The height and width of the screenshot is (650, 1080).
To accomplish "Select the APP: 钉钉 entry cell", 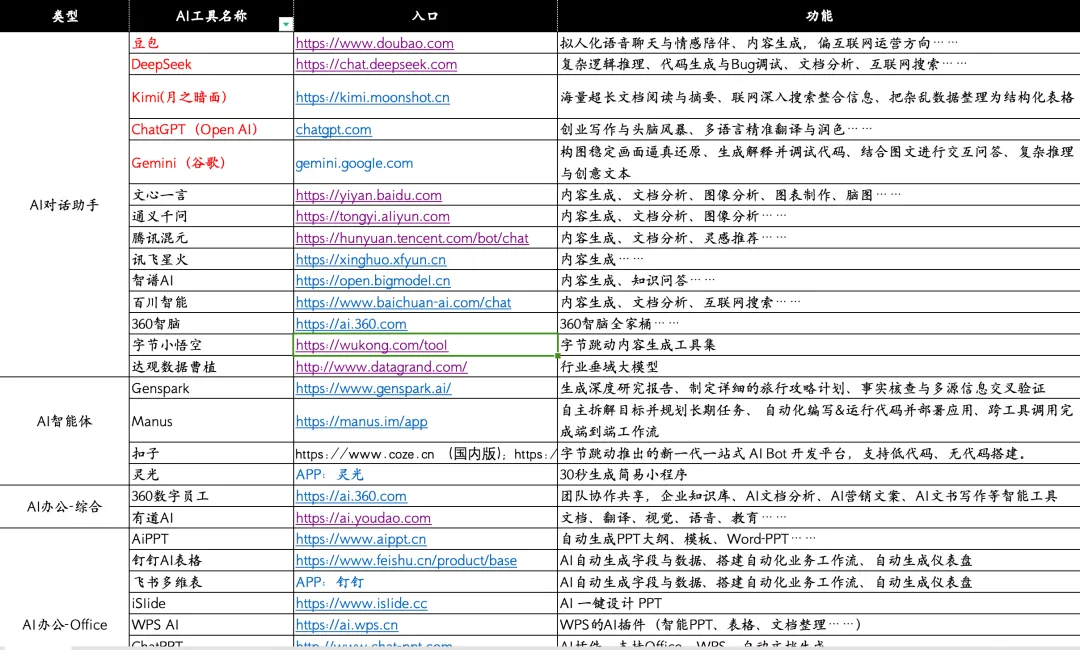I will point(425,583).
